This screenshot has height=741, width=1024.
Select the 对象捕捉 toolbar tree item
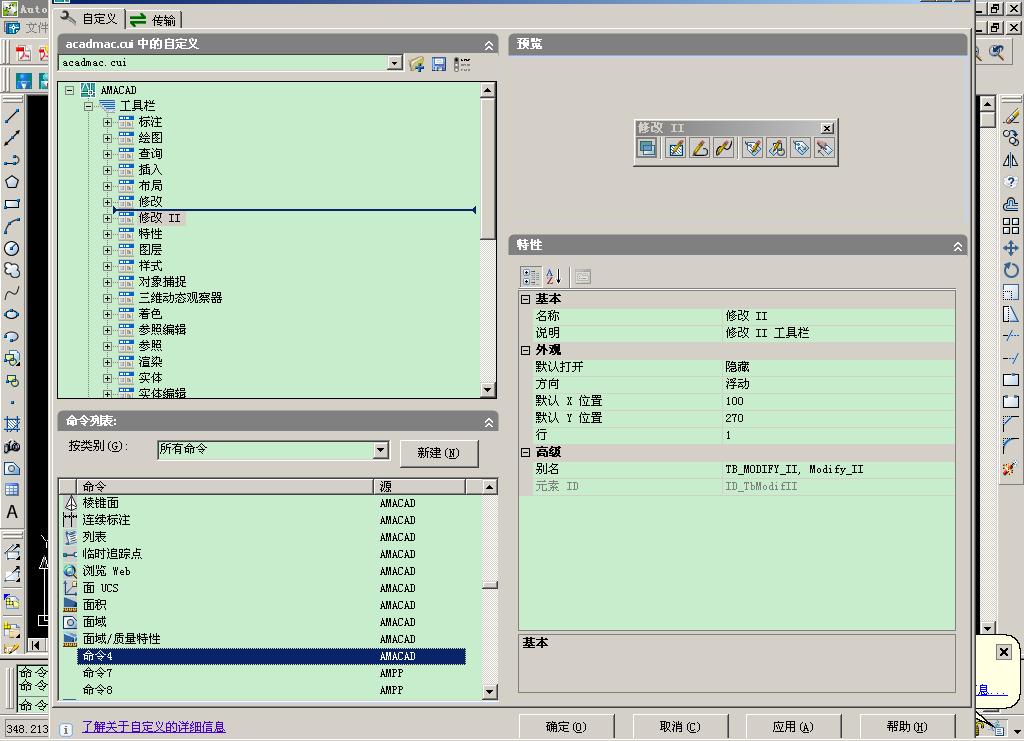click(162, 282)
